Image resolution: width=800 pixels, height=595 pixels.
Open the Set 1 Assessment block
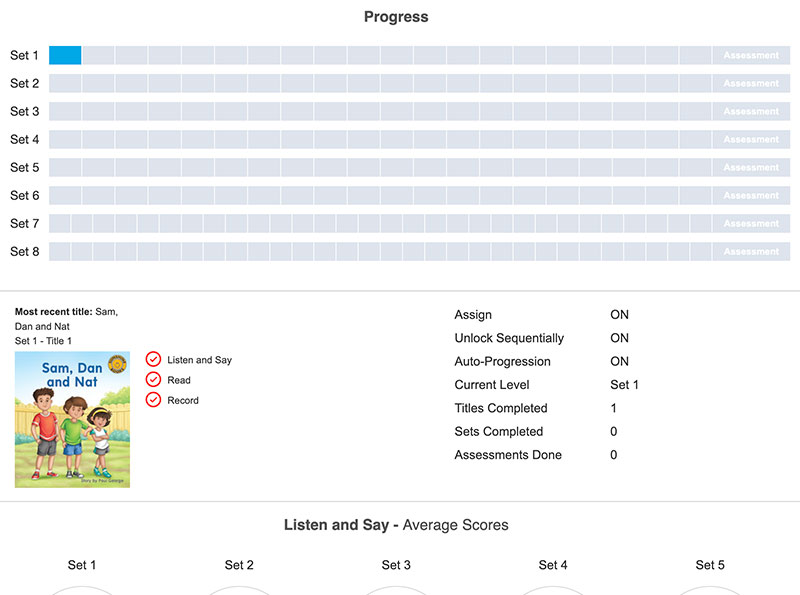pyautogui.click(x=751, y=56)
